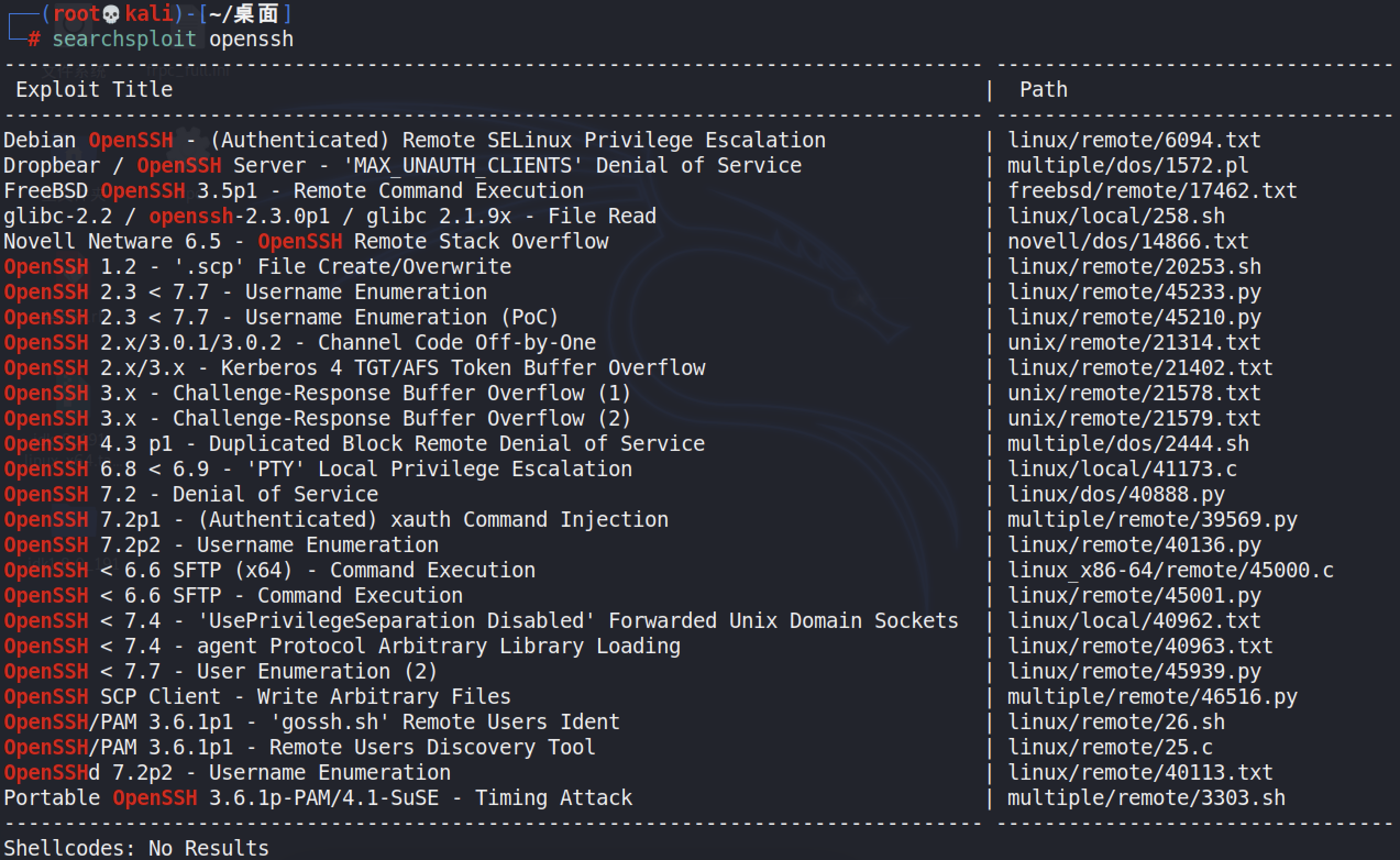Viewport: 1400px width, 860px height.
Task: Click the Exploit Title column header
Action: [x=94, y=89]
